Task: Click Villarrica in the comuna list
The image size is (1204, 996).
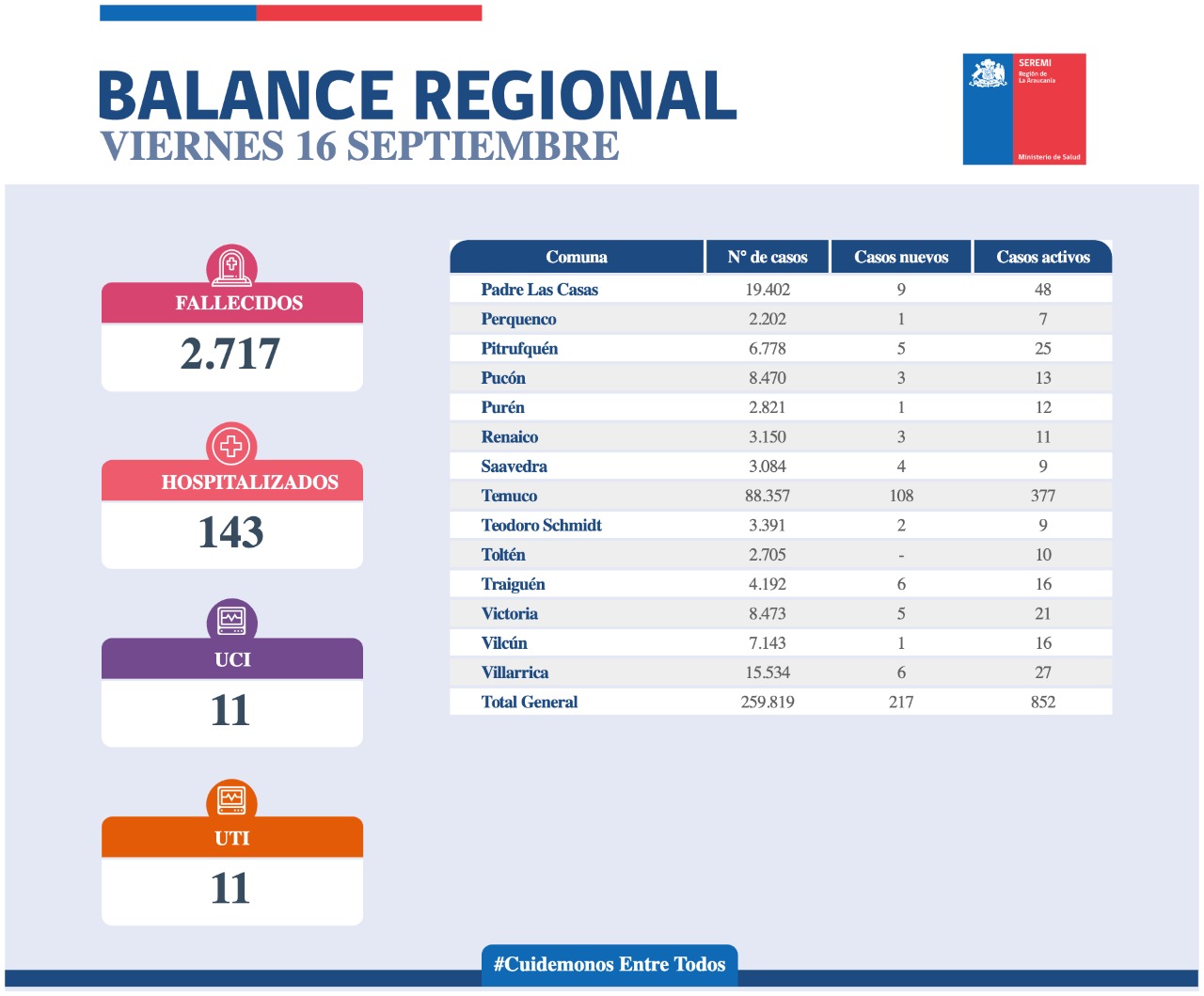Action: coord(515,672)
